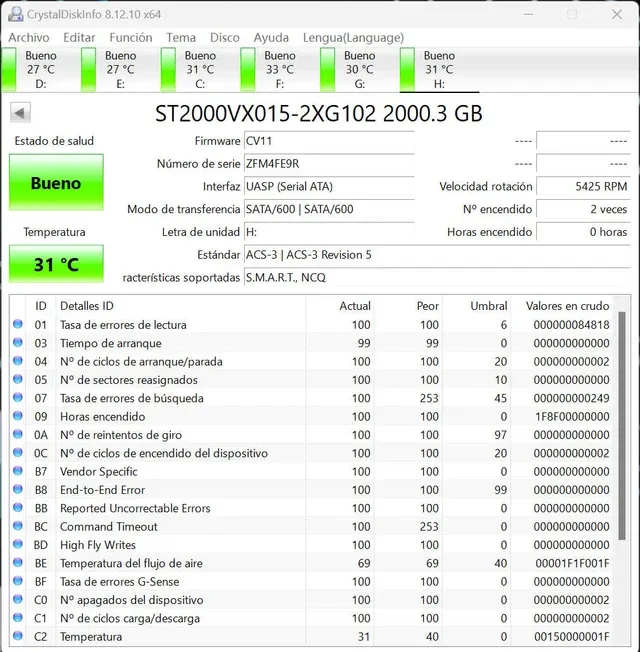Open the Ayuda menu

tap(271, 38)
